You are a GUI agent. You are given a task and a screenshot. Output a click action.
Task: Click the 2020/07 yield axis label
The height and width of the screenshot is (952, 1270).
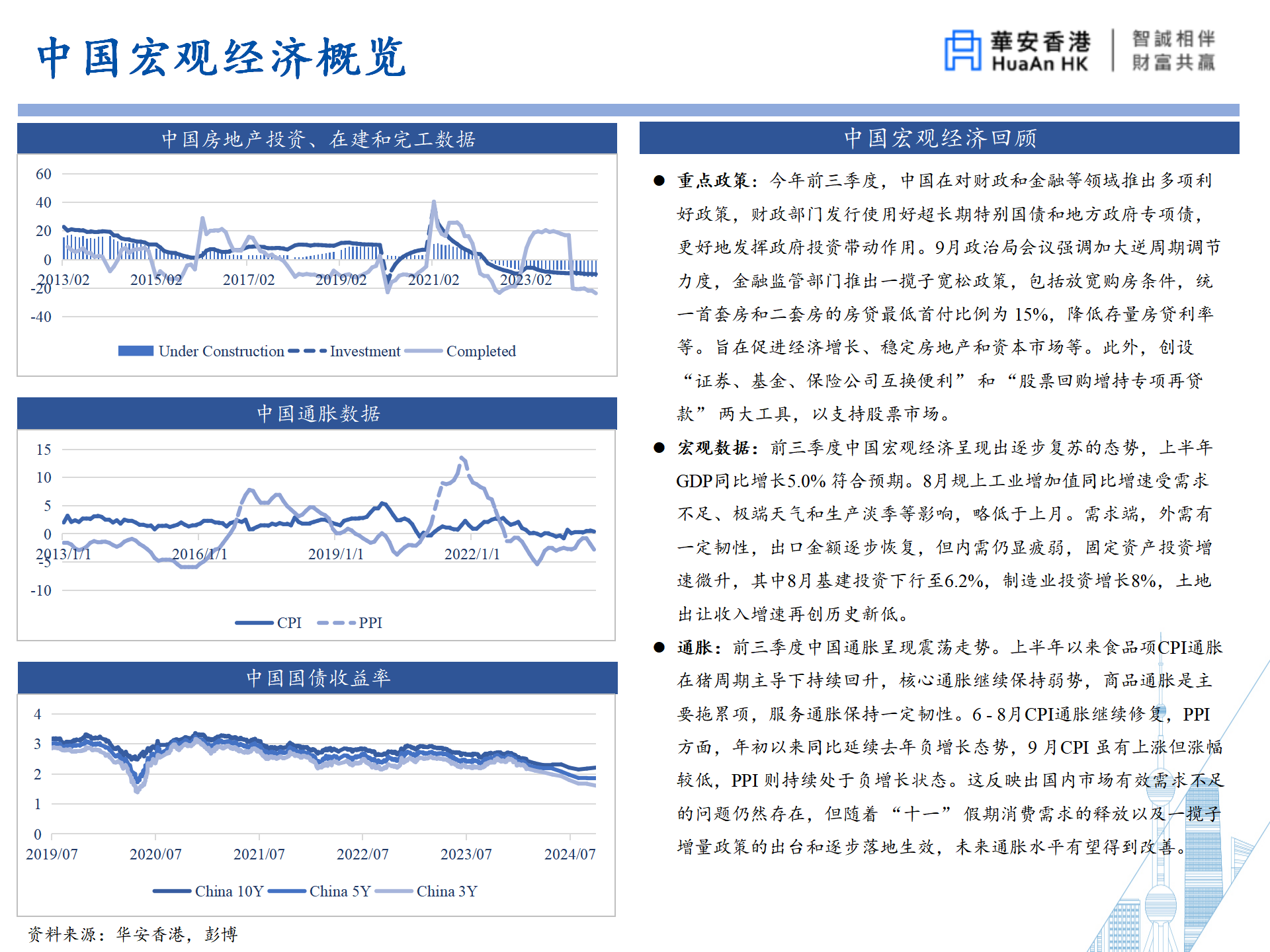click(155, 854)
